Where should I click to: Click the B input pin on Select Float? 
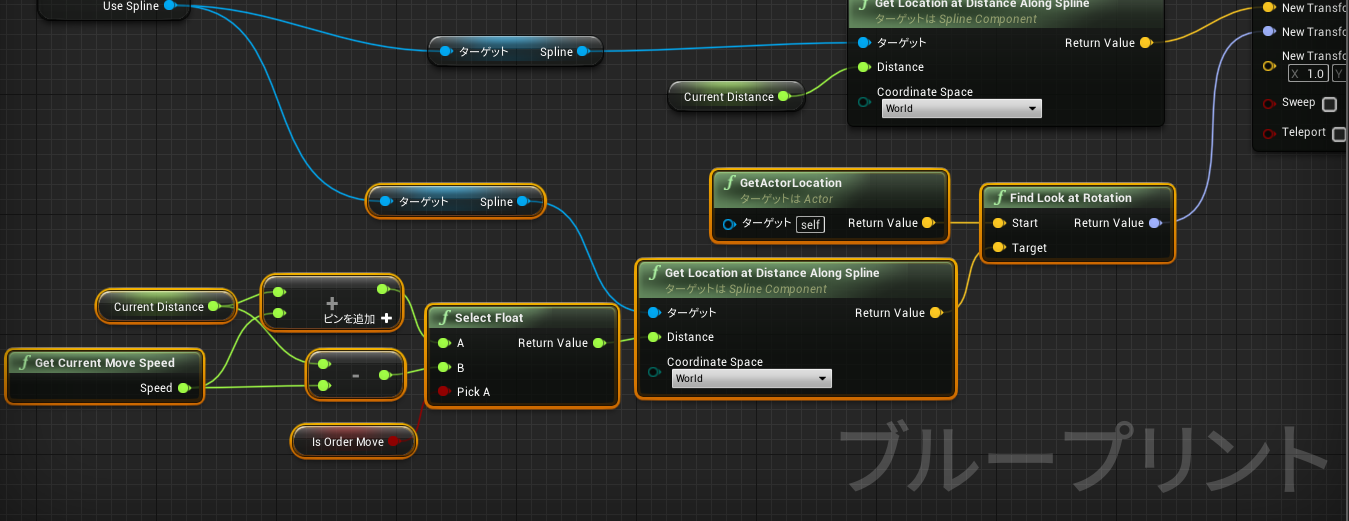[443, 367]
